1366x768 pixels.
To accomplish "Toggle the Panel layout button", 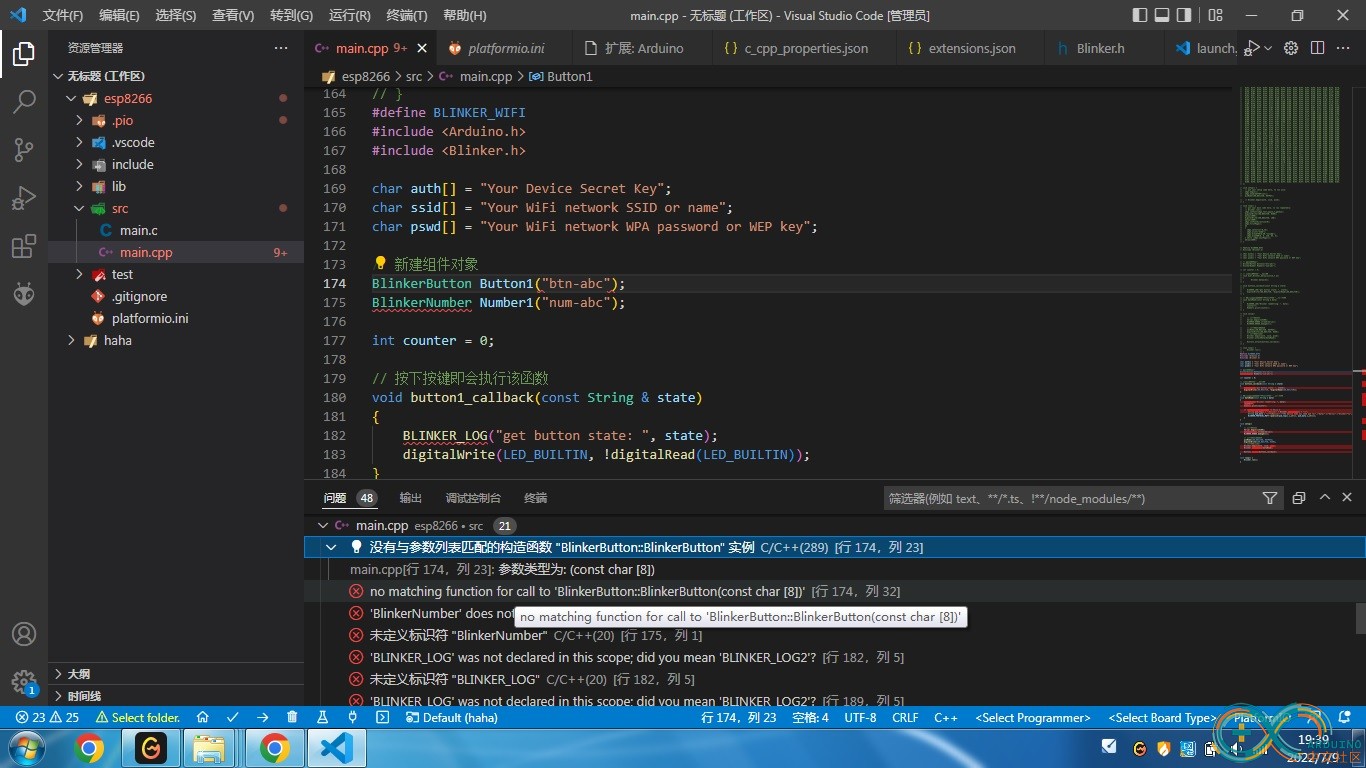I will [x=1162, y=15].
